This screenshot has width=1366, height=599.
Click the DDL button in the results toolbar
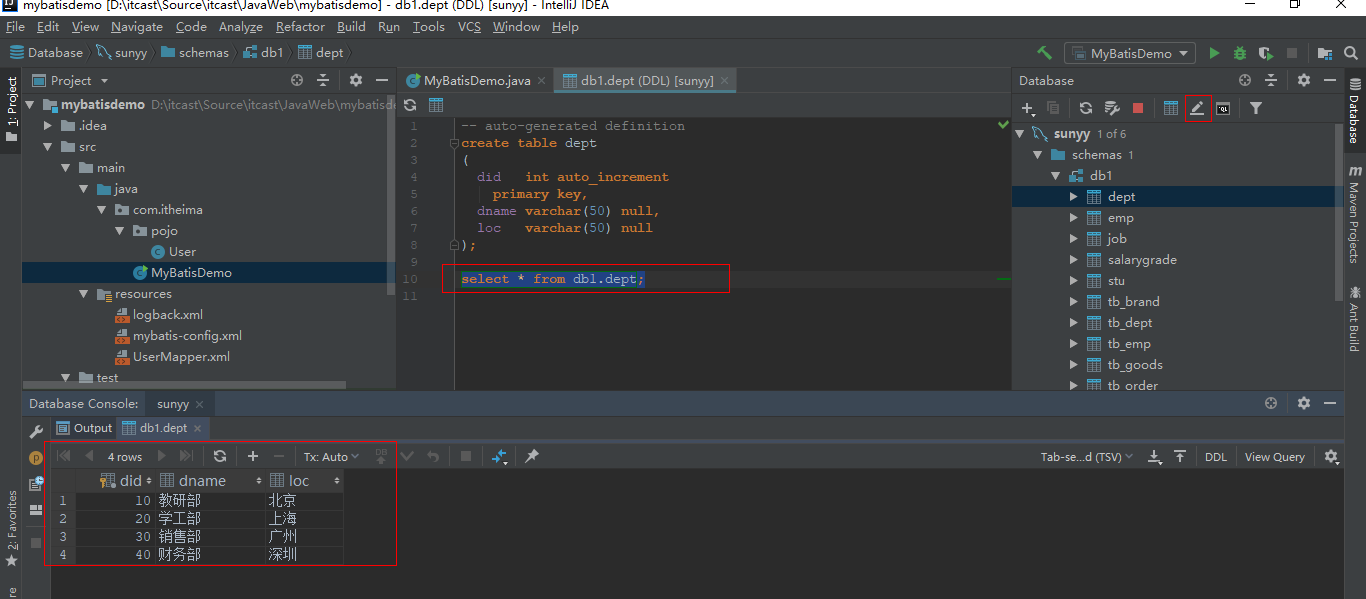[1215, 457]
